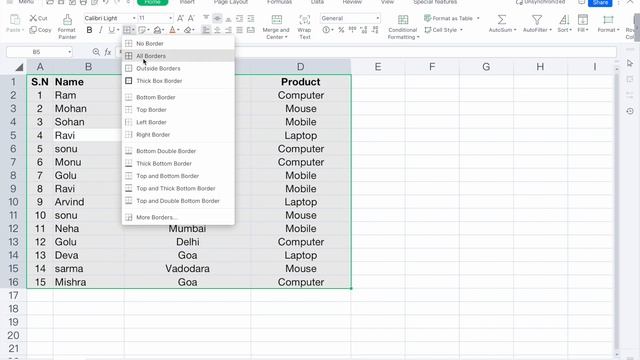The width and height of the screenshot is (640, 360).
Task: Select Outside Borders option
Action: point(178,68)
